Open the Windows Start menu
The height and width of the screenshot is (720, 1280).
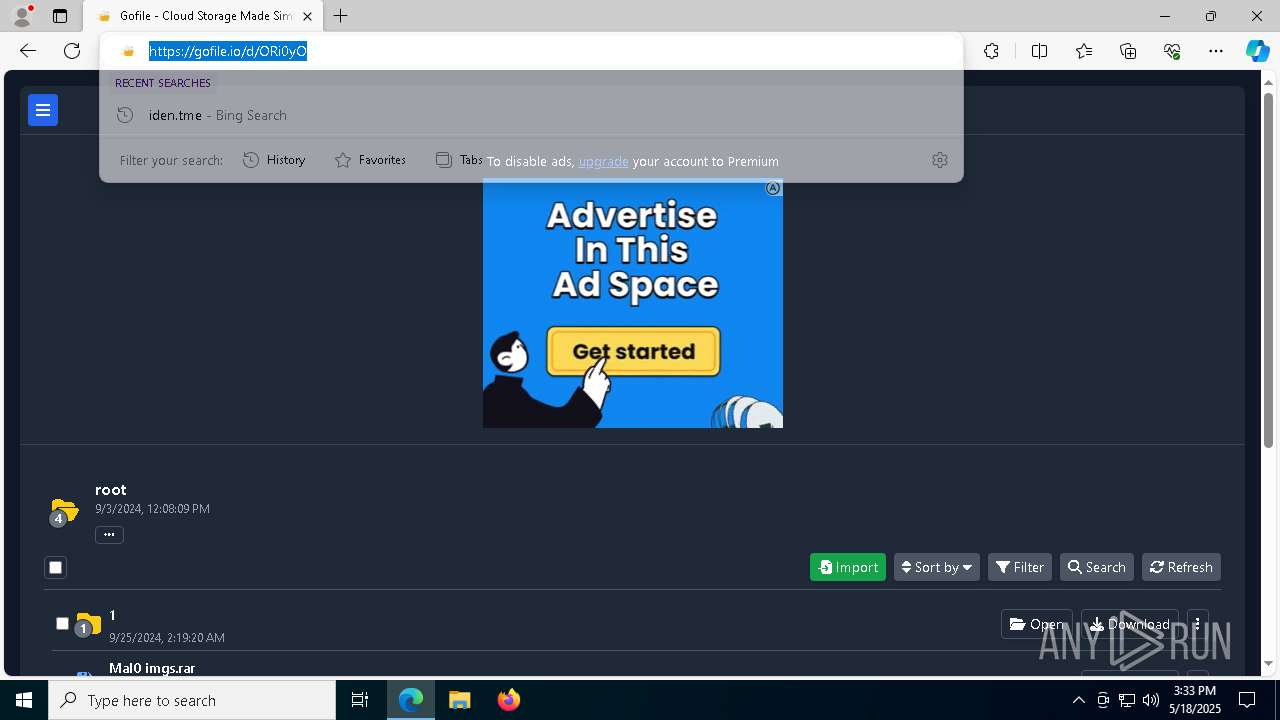coord(24,700)
